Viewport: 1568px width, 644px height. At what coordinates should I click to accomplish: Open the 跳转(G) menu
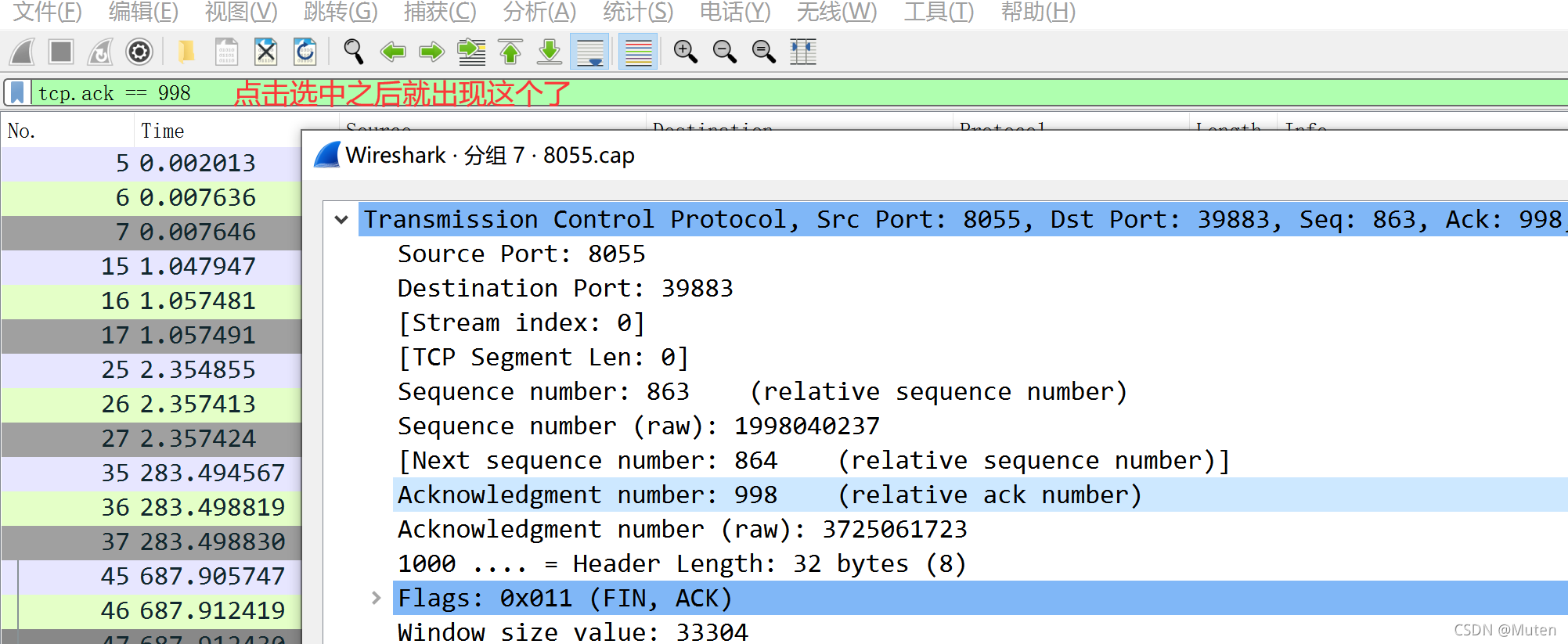pyautogui.click(x=341, y=13)
